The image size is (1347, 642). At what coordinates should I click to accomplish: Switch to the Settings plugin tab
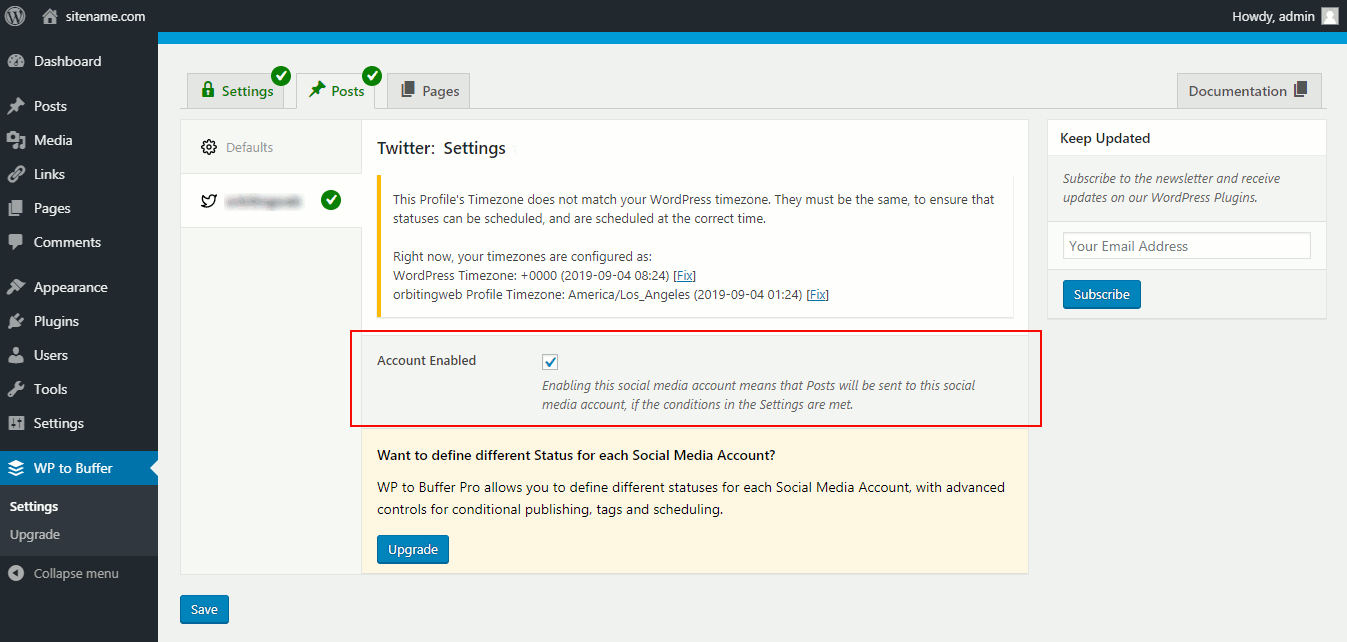click(x=238, y=91)
